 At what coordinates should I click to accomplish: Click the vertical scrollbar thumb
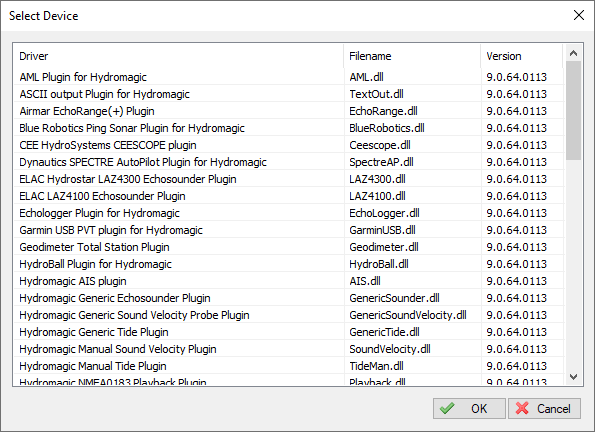[573, 110]
